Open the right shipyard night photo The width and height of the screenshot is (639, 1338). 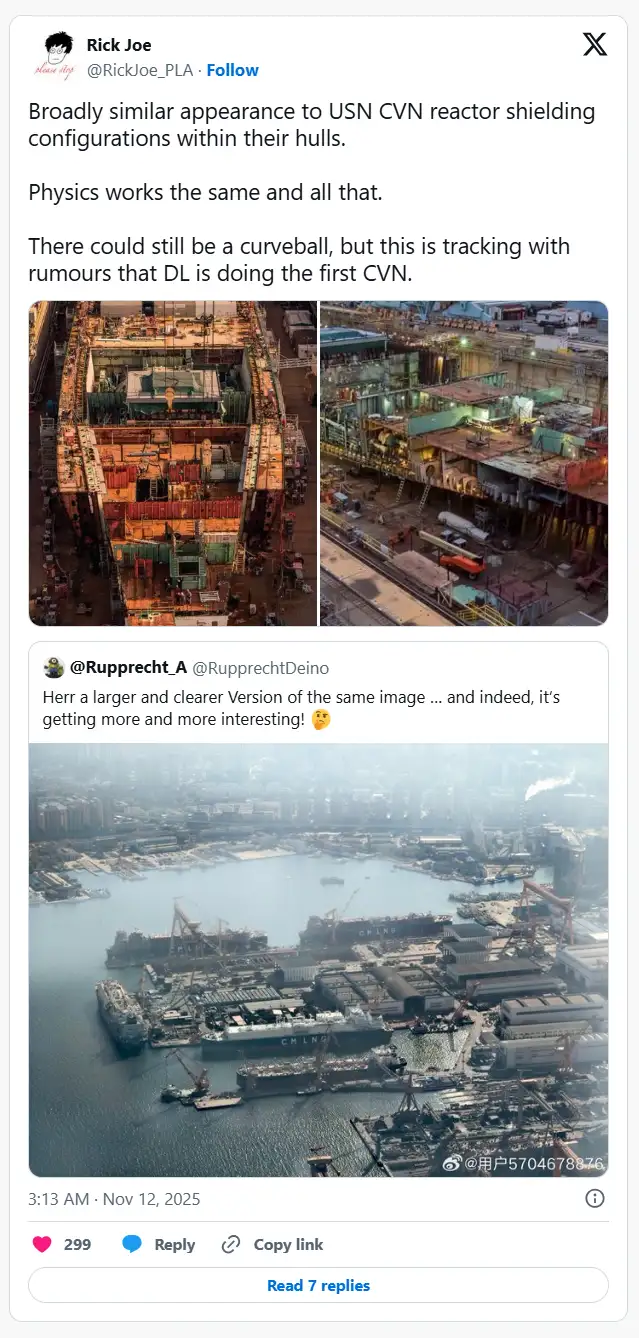tap(464, 463)
